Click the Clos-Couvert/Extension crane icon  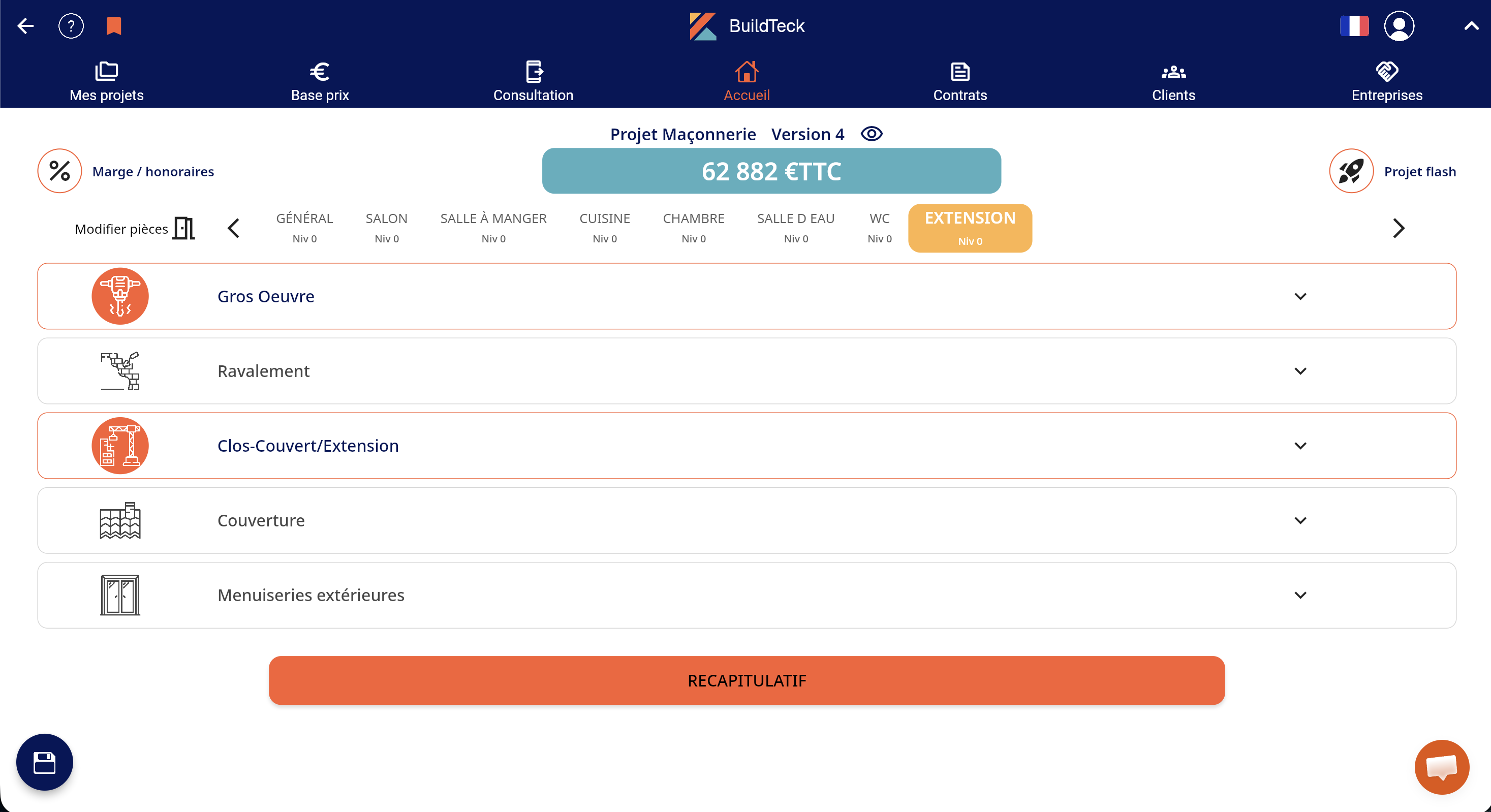pyautogui.click(x=120, y=446)
